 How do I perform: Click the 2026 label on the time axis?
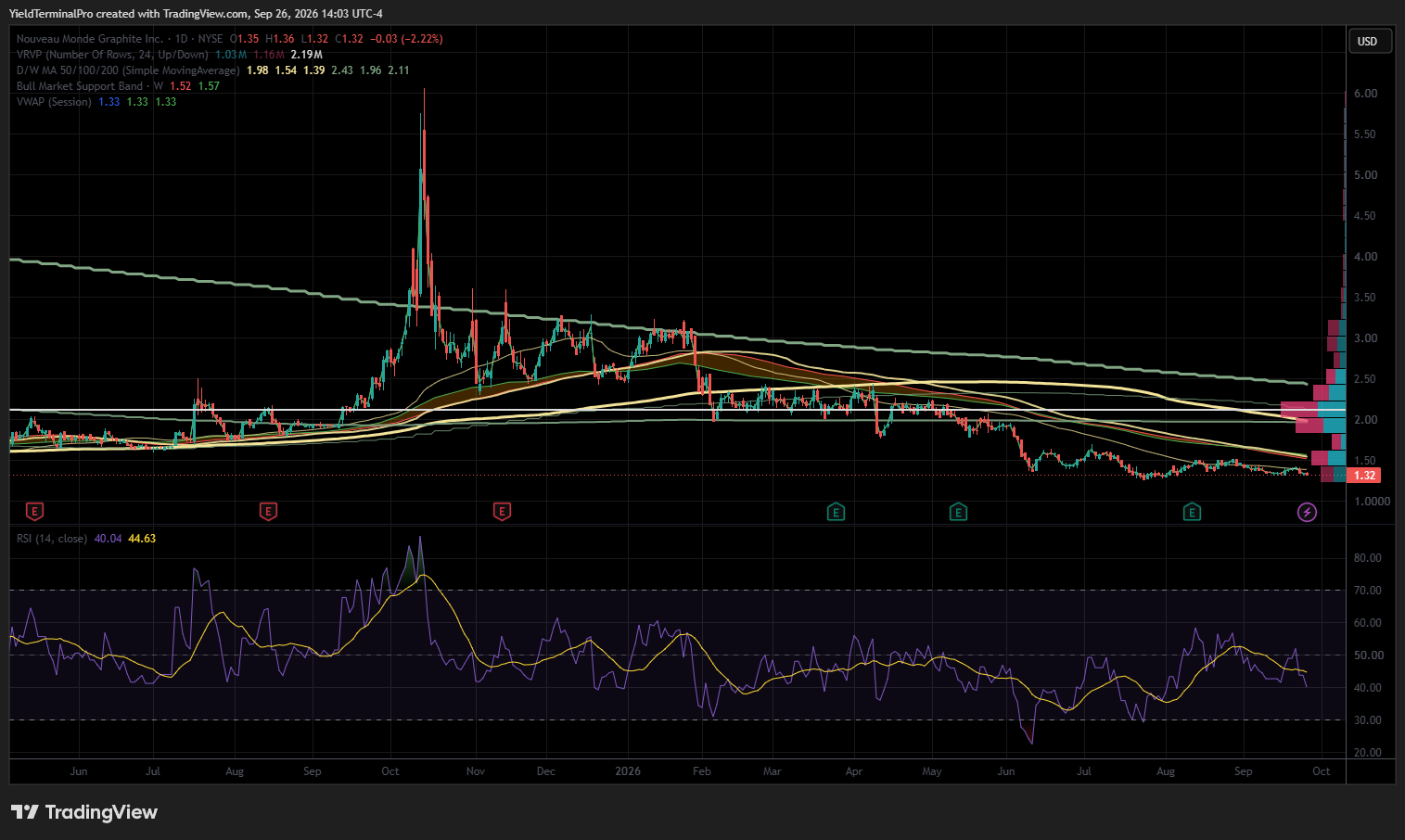point(628,771)
